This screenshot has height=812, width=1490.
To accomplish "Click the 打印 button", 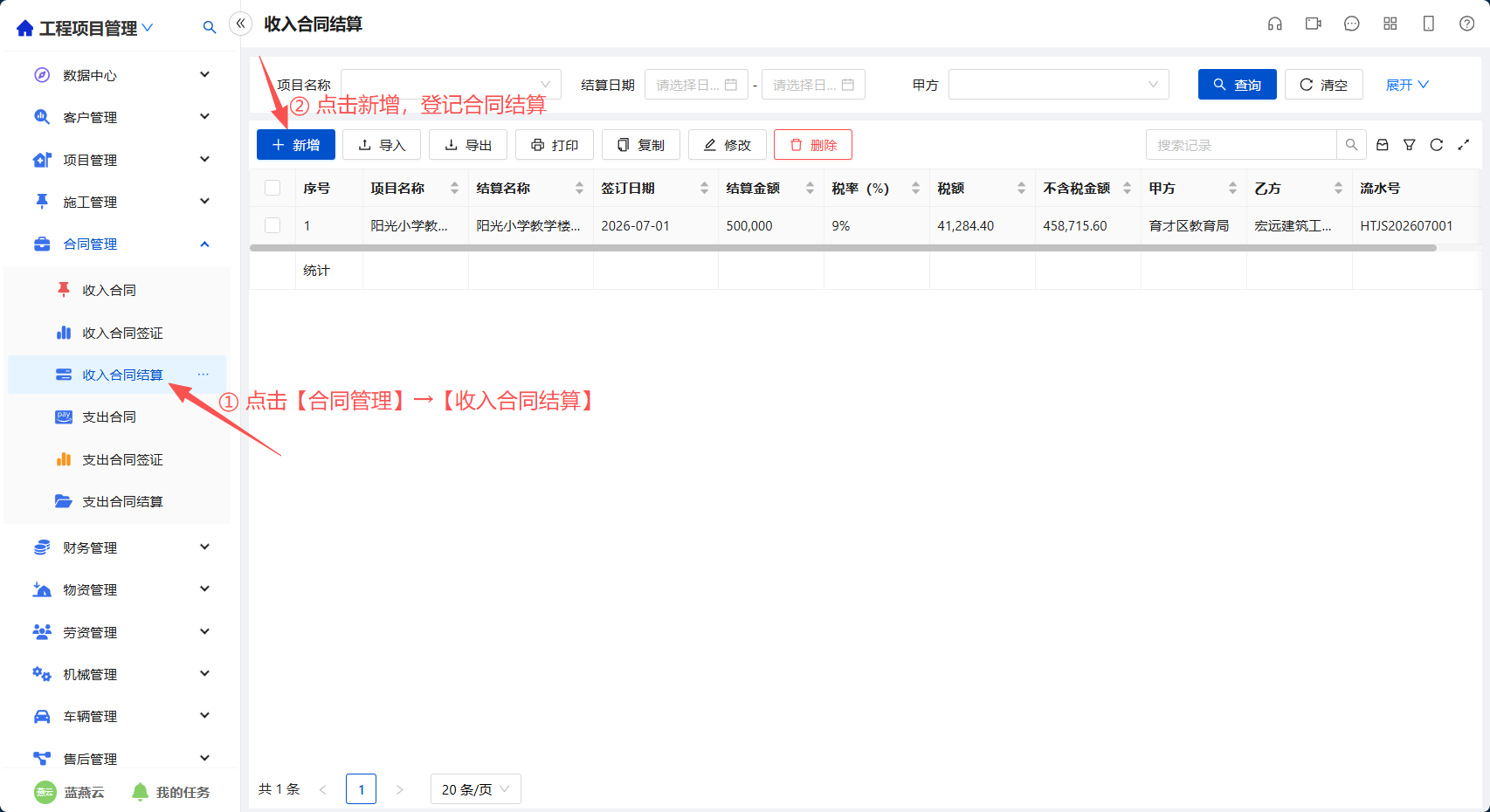I will coord(555,145).
